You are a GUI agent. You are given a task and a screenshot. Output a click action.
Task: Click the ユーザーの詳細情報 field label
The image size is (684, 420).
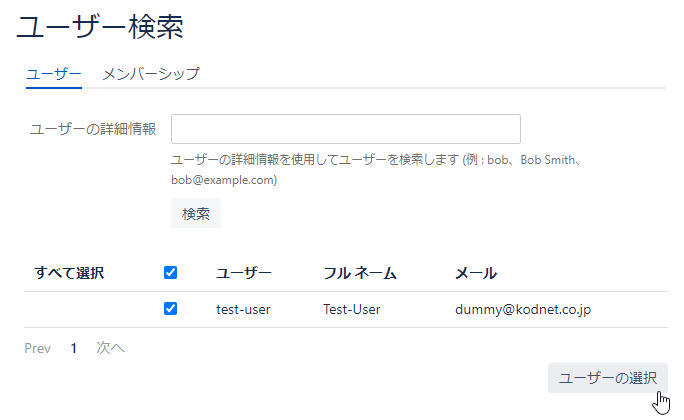pyautogui.click(x=93, y=130)
